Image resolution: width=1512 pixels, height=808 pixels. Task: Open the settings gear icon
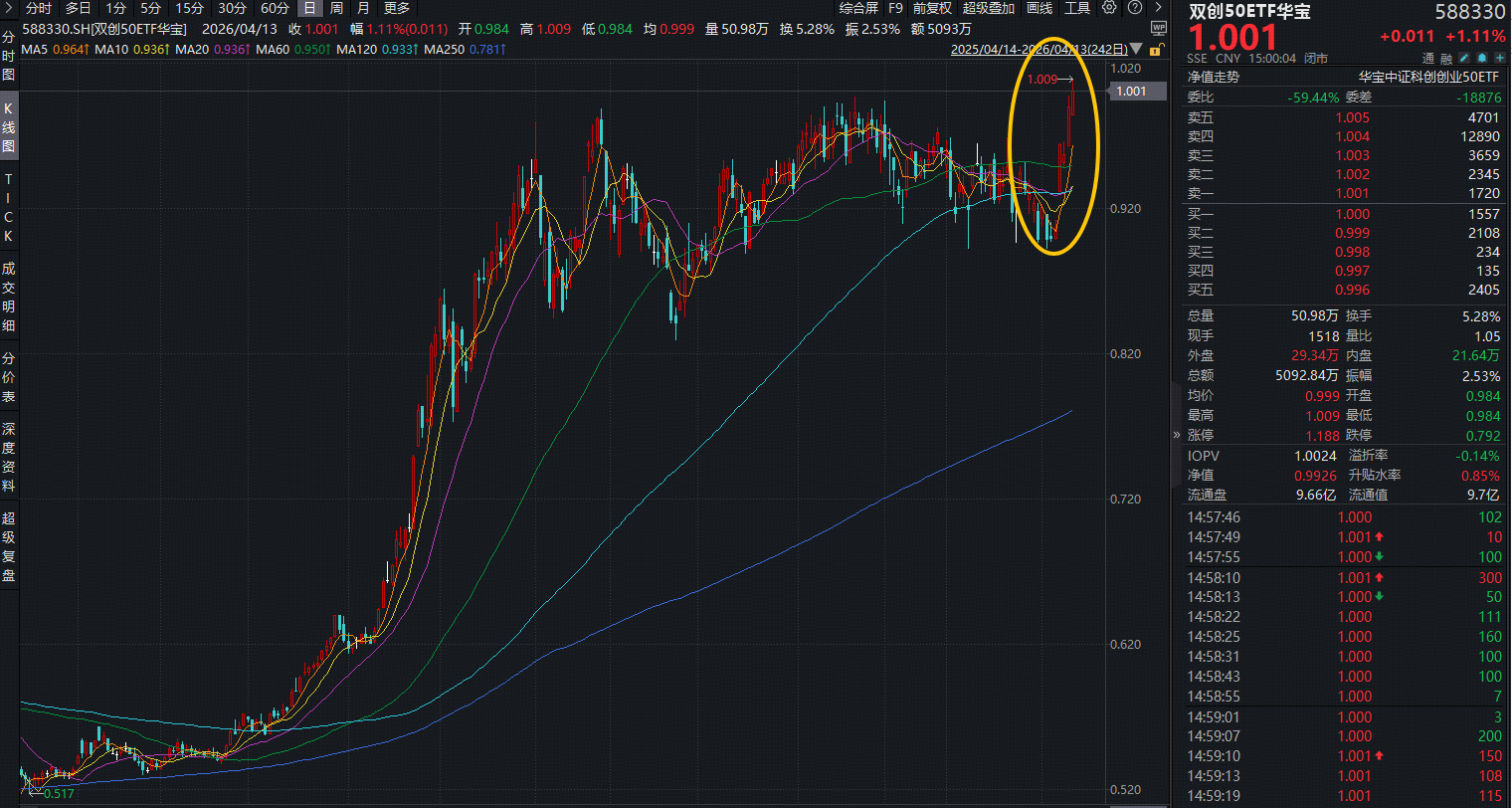click(1109, 7)
